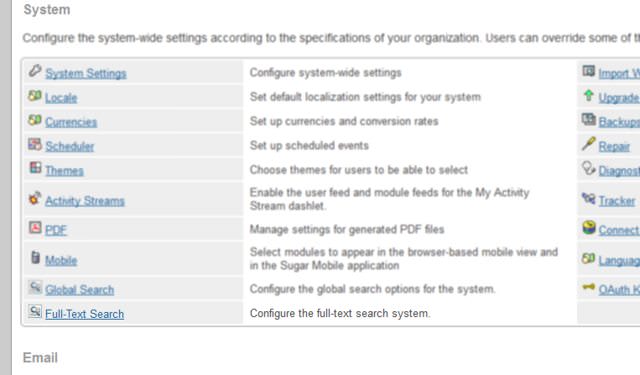640x375 pixels.
Task: Open the Upgrade link
Action: click(x=619, y=98)
